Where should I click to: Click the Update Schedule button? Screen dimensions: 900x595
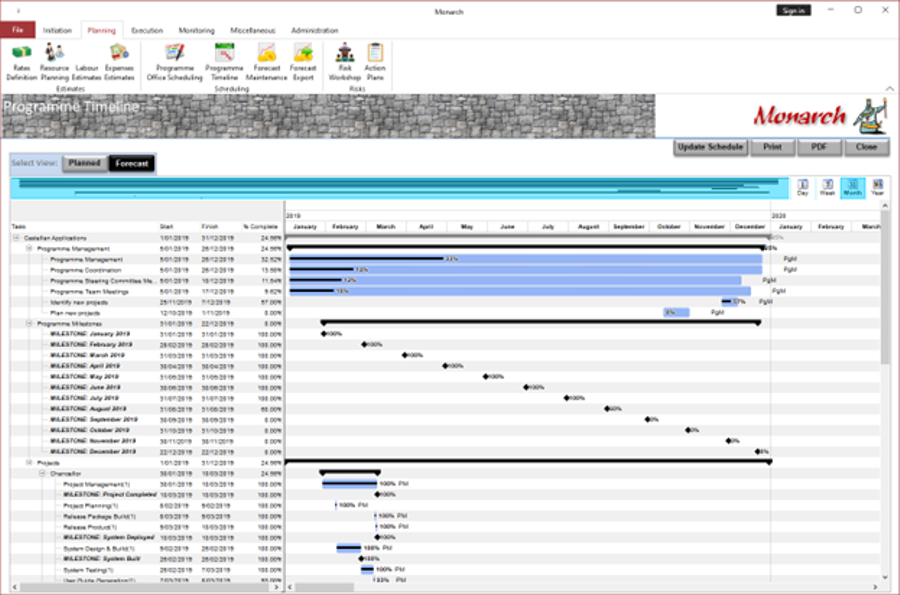click(711, 147)
